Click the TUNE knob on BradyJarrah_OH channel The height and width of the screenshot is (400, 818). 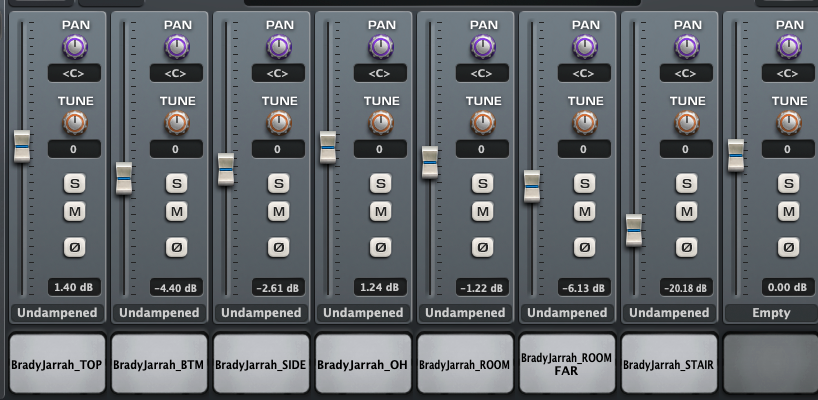point(381,123)
